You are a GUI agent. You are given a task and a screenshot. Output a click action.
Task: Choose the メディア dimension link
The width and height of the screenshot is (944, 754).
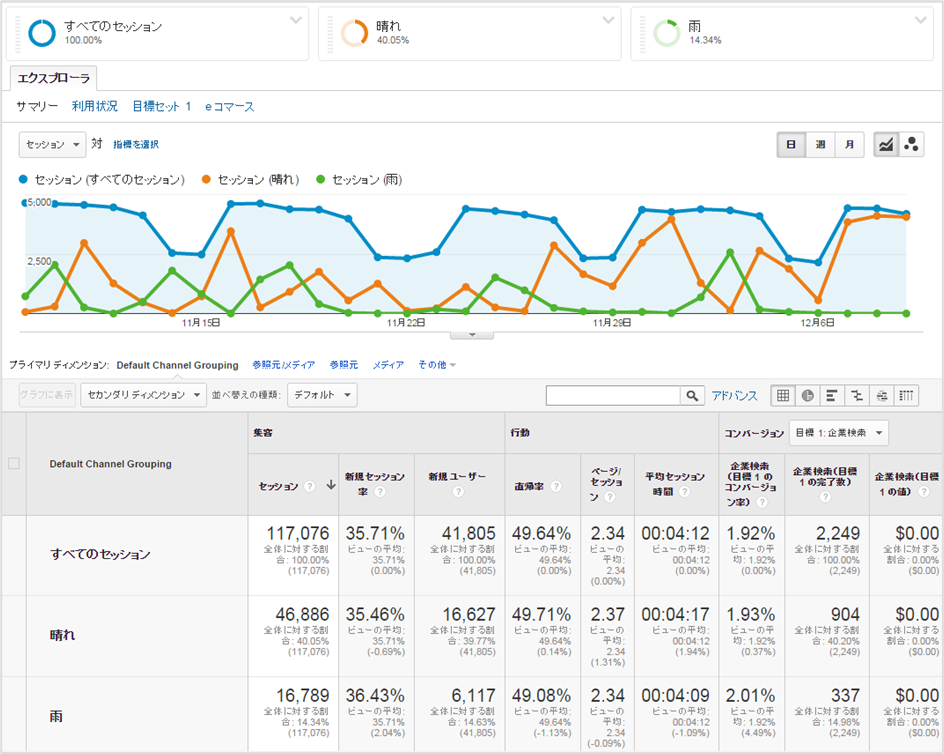(388, 365)
